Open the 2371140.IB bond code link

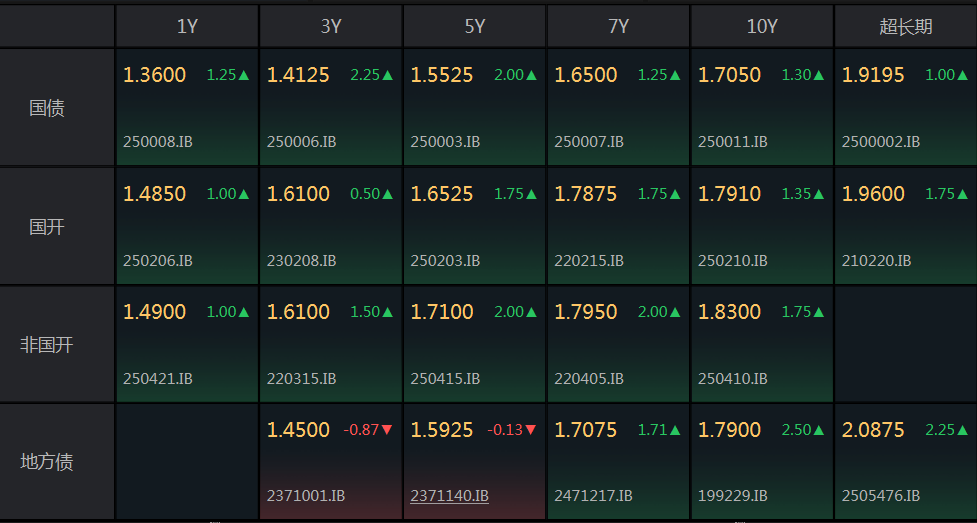449,496
